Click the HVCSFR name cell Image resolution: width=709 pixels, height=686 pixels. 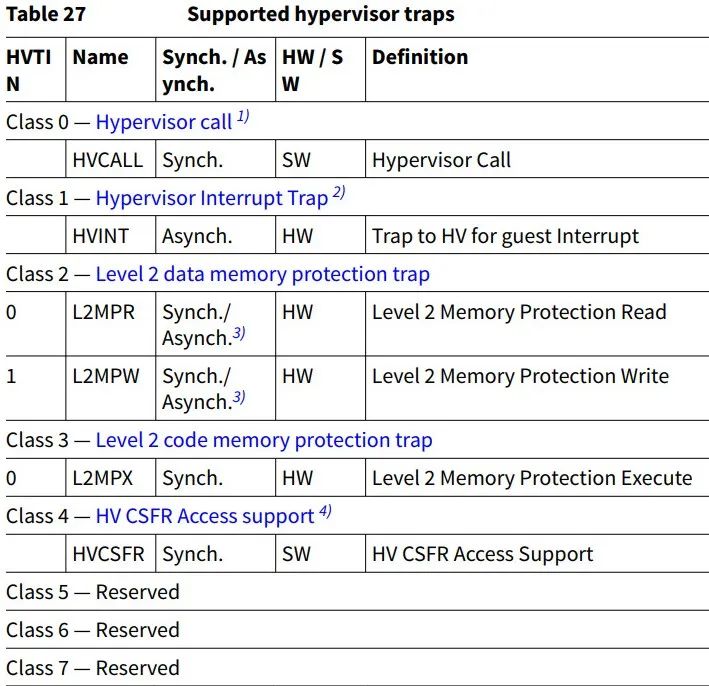click(x=110, y=554)
